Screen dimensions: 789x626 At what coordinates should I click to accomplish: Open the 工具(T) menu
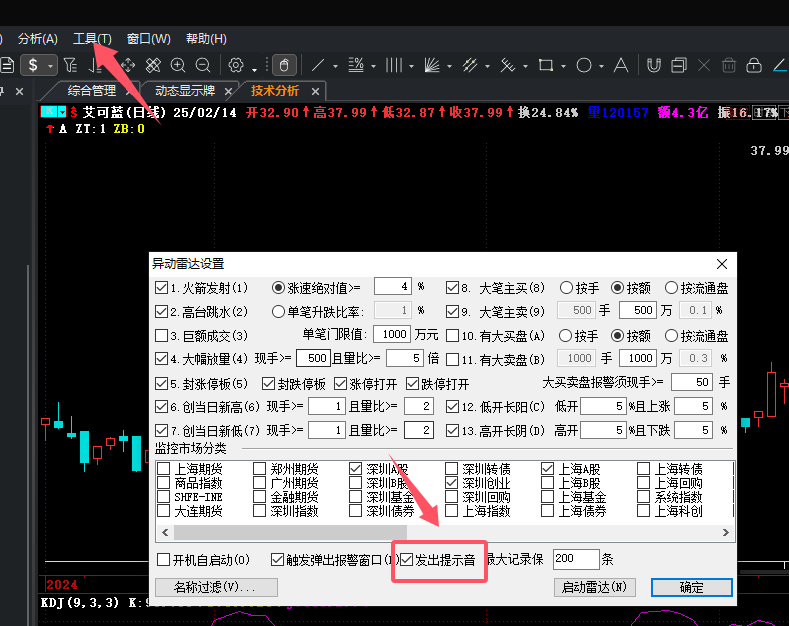coord(92,39)
